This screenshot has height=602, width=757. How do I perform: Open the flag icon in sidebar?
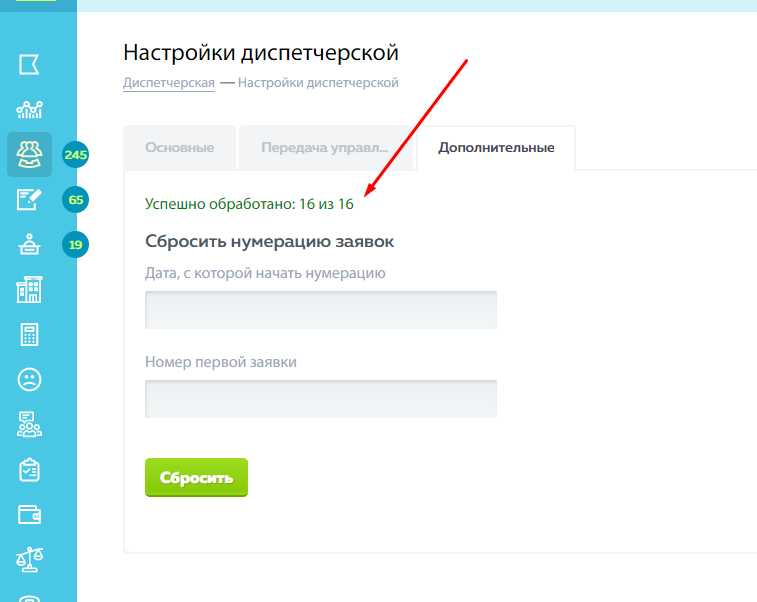click(x=29, y=64)
